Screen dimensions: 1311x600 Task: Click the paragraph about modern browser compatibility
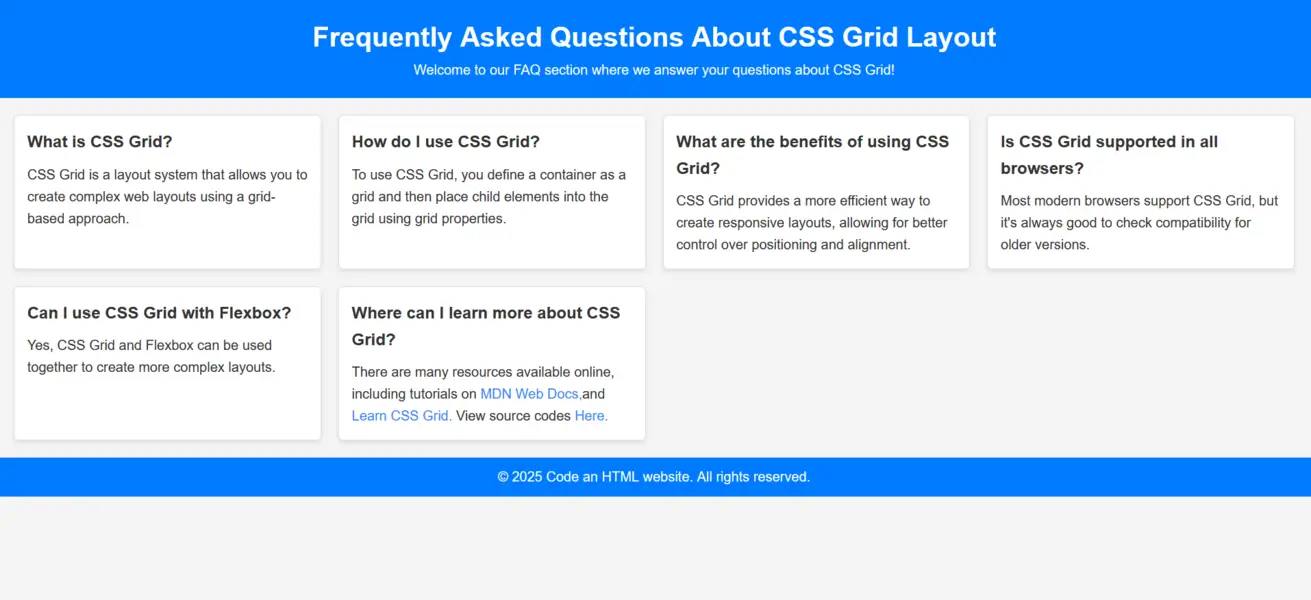click(x=1139, y=223)
